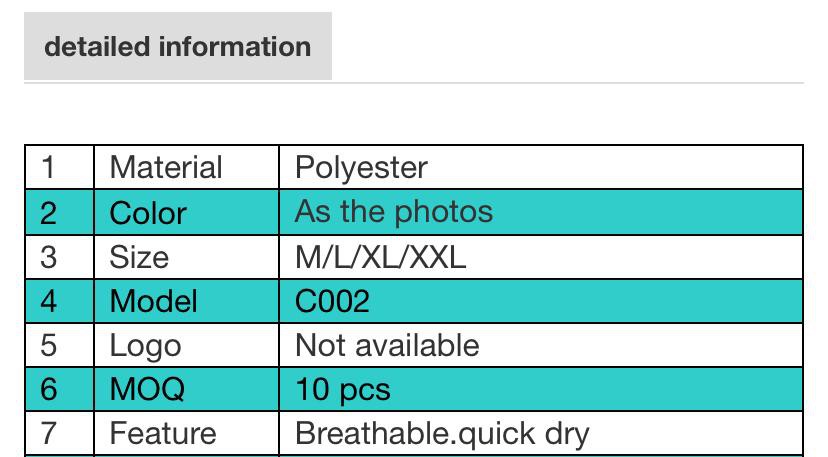The width and height of the screenshot is (828, 457).
Task: Open the detailed information tab
Action: 178,47
